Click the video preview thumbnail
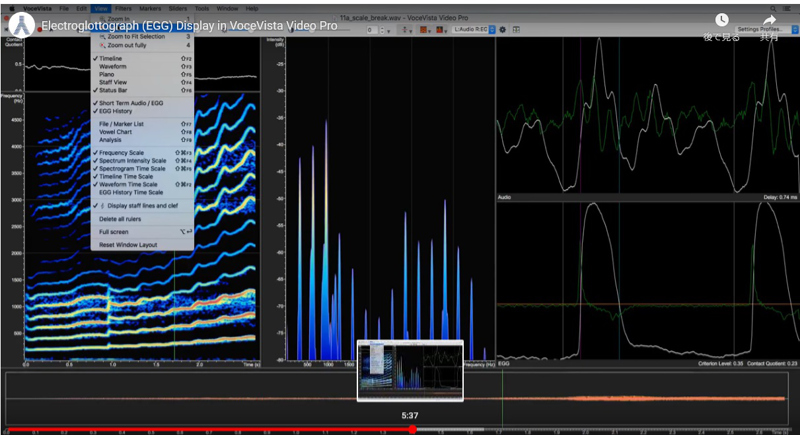Screen dimensions: 800x435 (x=410, y=370)
